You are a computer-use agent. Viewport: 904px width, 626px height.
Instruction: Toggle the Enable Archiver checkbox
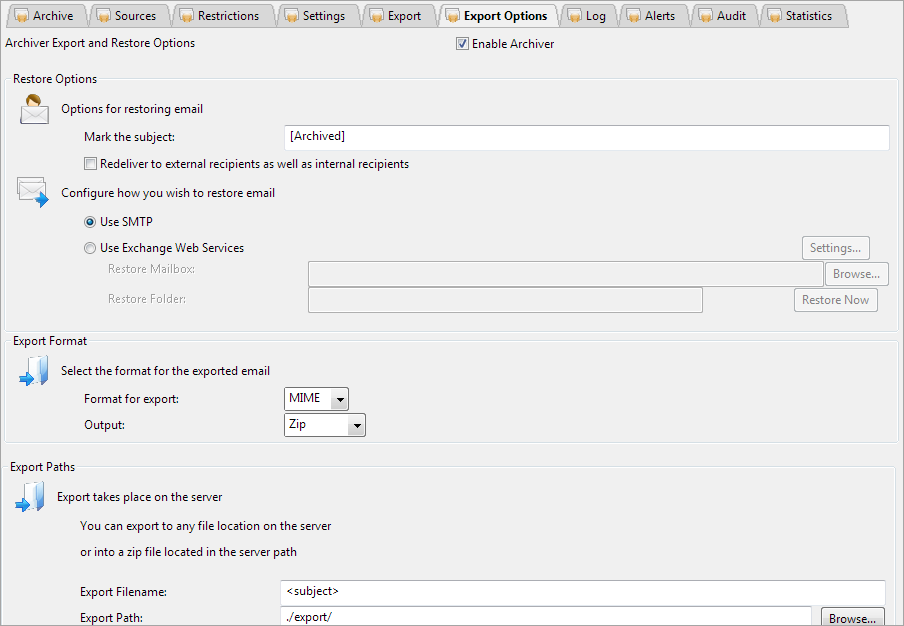tap(462, 43)
